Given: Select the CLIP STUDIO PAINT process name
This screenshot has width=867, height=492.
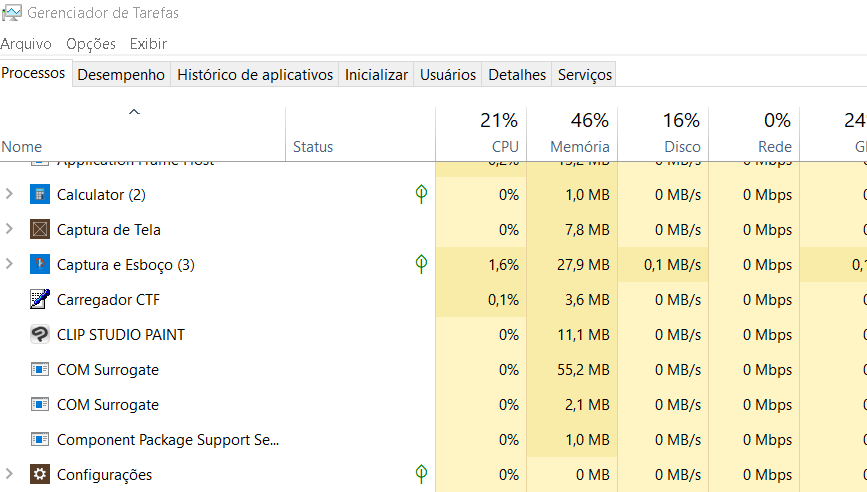Looking at the screenshot, I should pyautogui.click(x=121, y=334).
